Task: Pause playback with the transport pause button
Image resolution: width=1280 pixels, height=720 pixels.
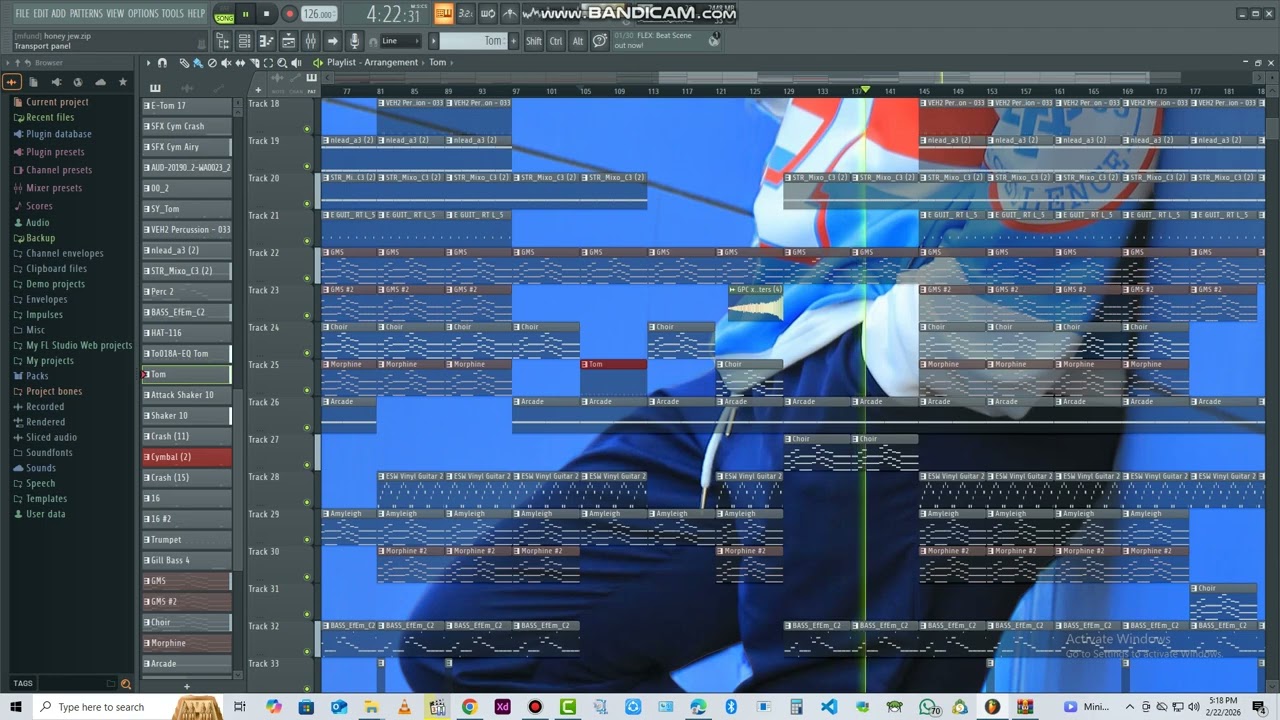Action: [x=245, y=14]
